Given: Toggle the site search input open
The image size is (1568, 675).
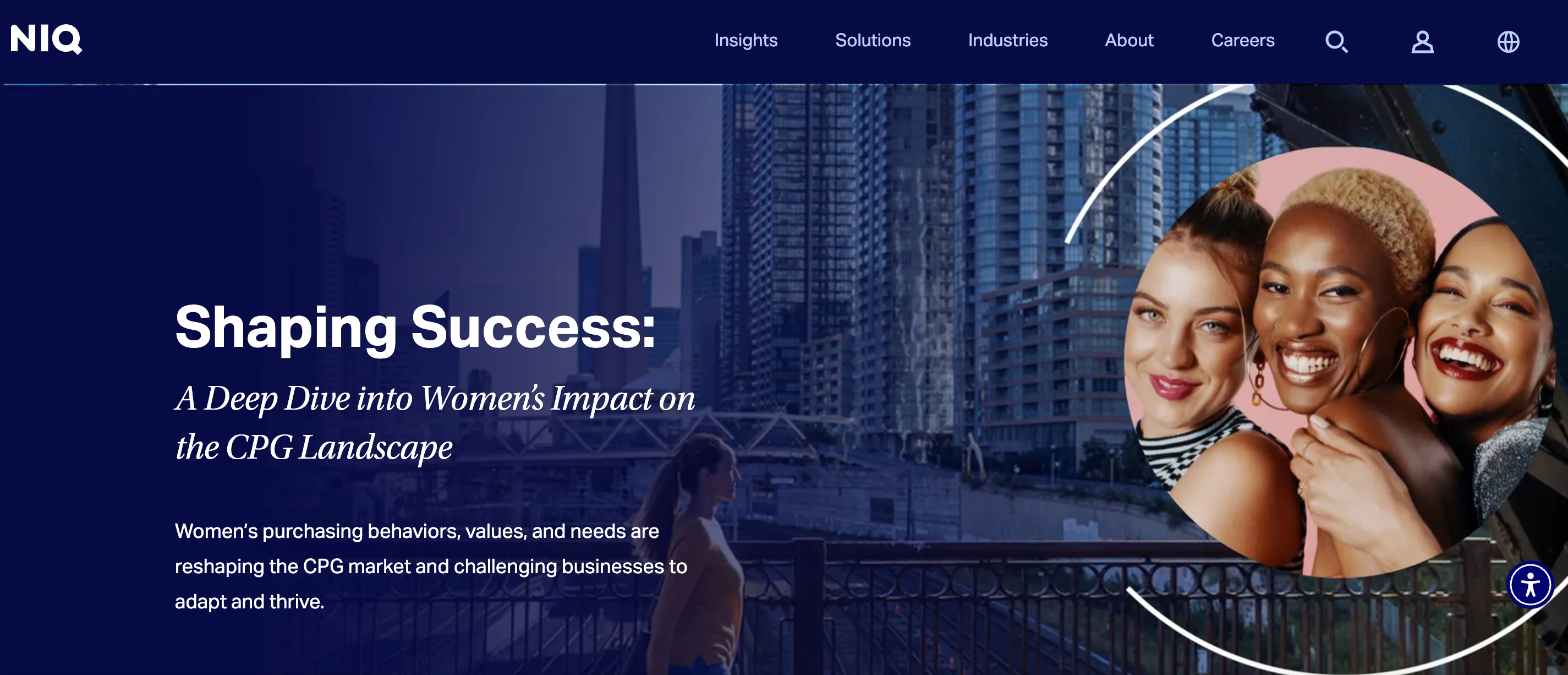Looking at the screenshot, I should point(1337,41).
